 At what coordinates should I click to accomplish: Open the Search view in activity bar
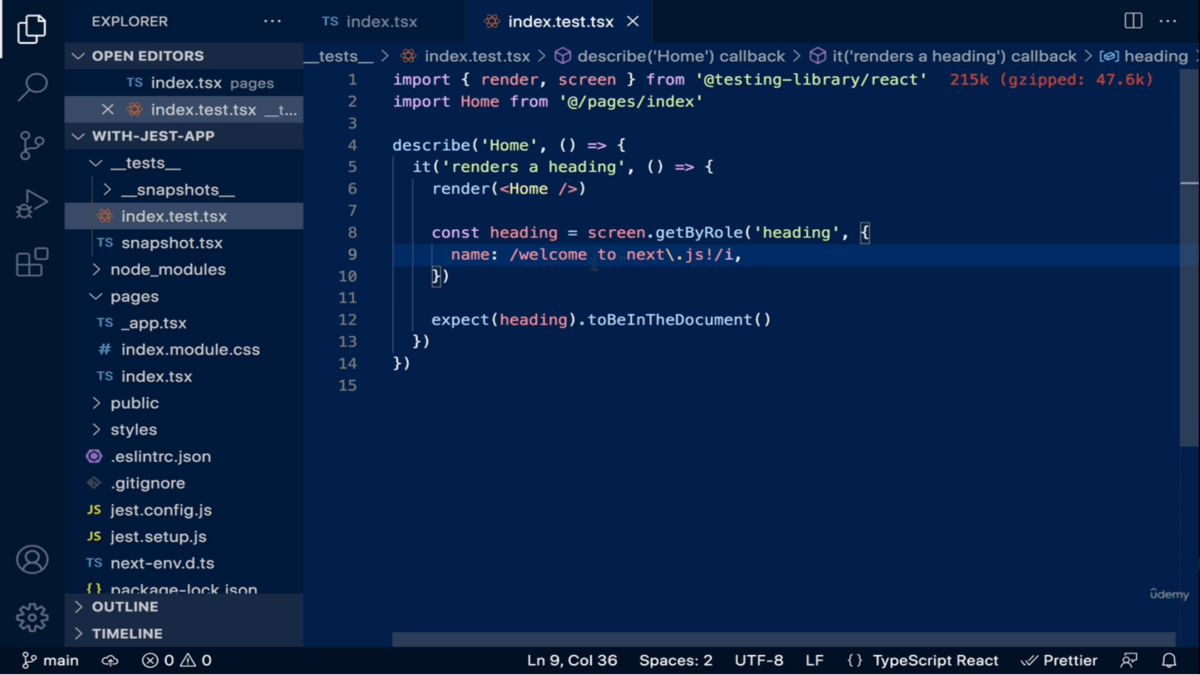[32, 87]
